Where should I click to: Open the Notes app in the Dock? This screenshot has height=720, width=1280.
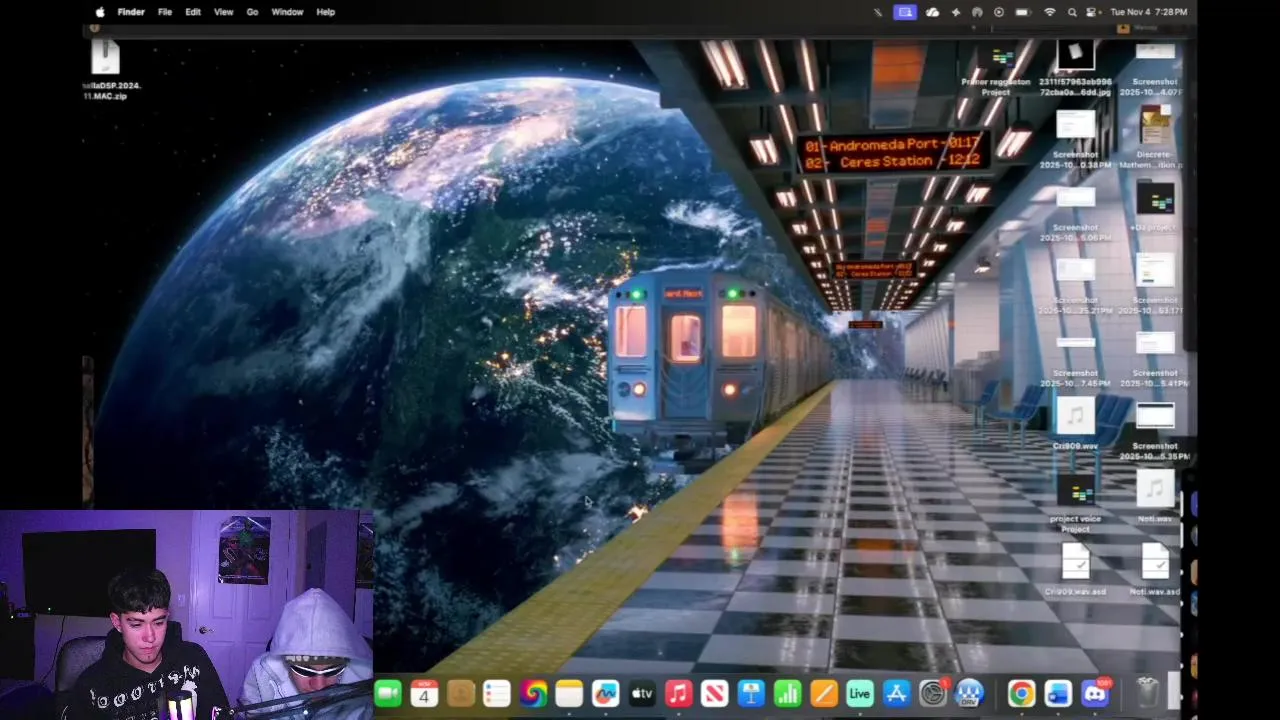pyautogui.click(x=569, y=693)
